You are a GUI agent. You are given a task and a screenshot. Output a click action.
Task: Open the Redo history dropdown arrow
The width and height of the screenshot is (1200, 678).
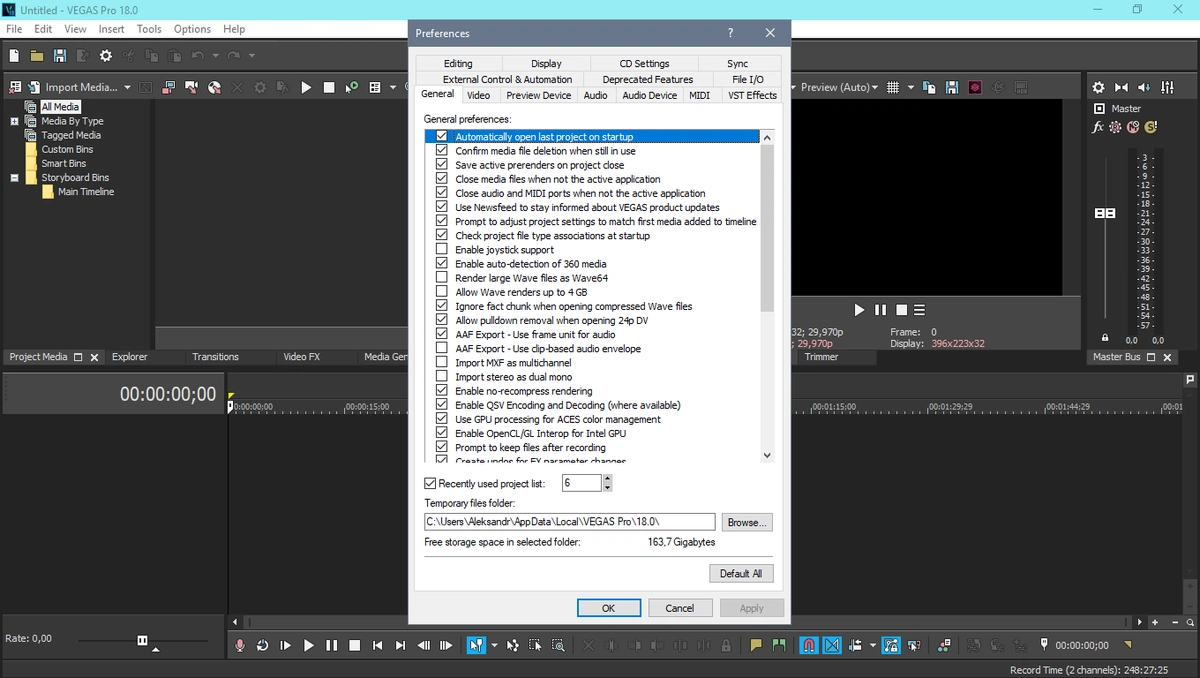(x=251, y=56)
